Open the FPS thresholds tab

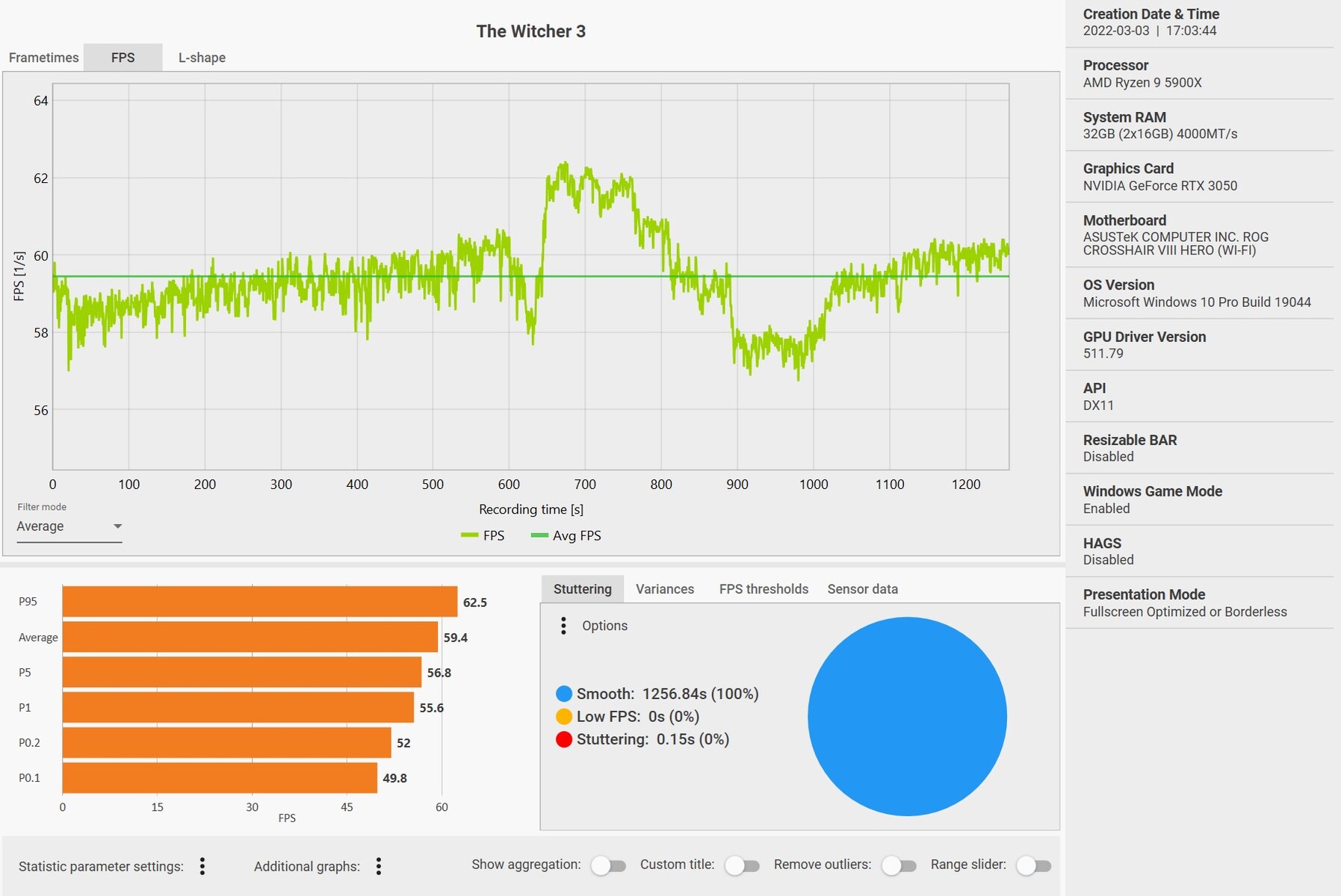[764, 589]
